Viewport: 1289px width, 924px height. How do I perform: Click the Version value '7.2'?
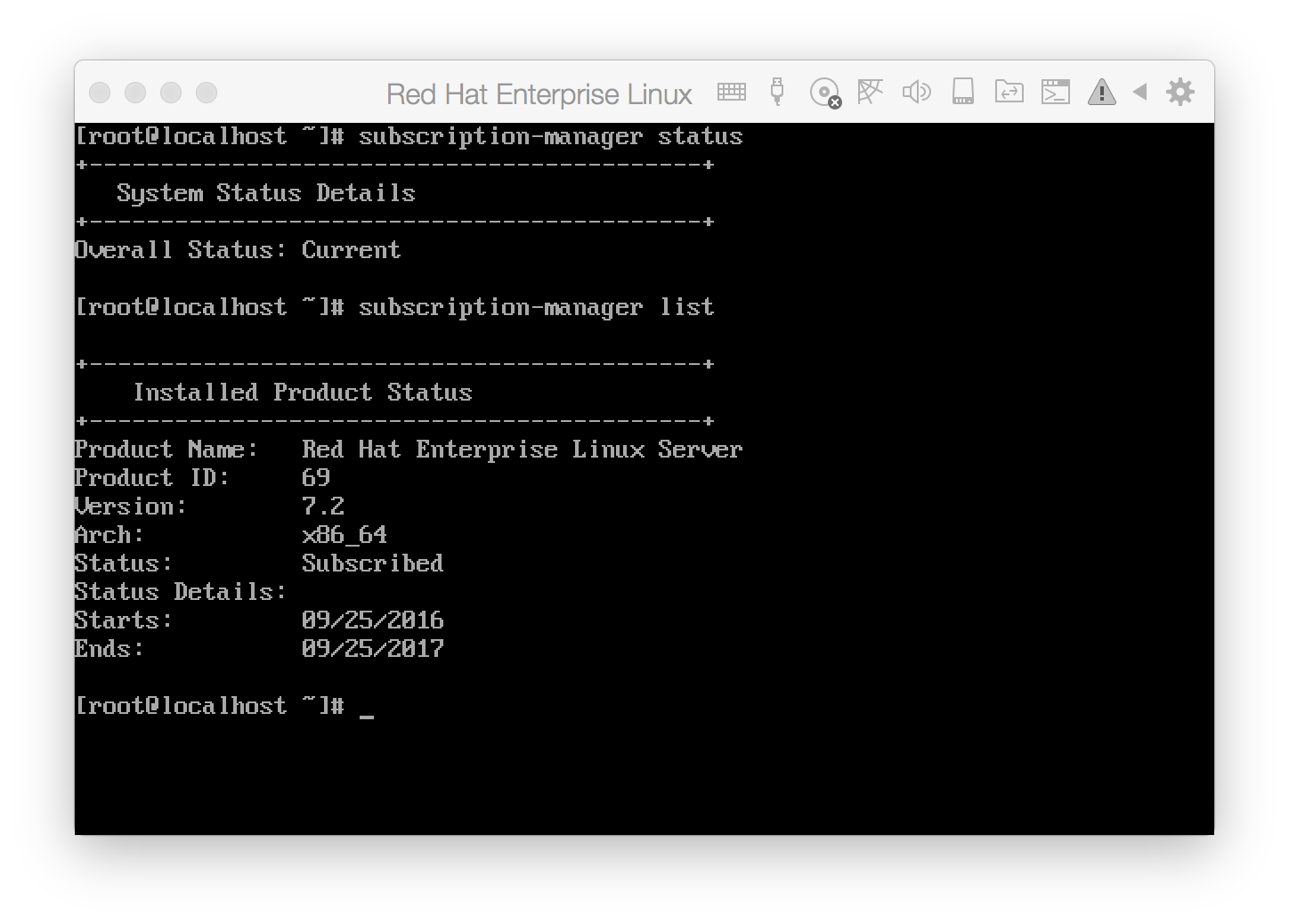(323, 507)
